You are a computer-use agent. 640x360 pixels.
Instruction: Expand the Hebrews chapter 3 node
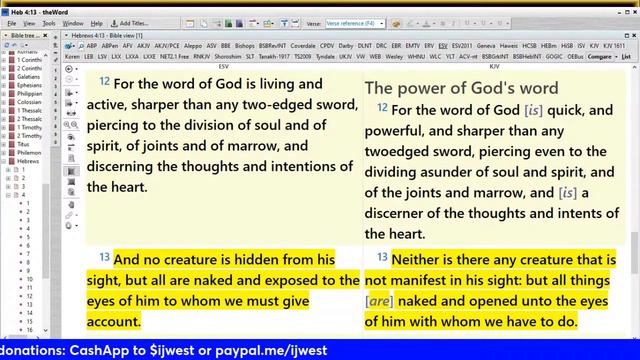click(9, 187)
